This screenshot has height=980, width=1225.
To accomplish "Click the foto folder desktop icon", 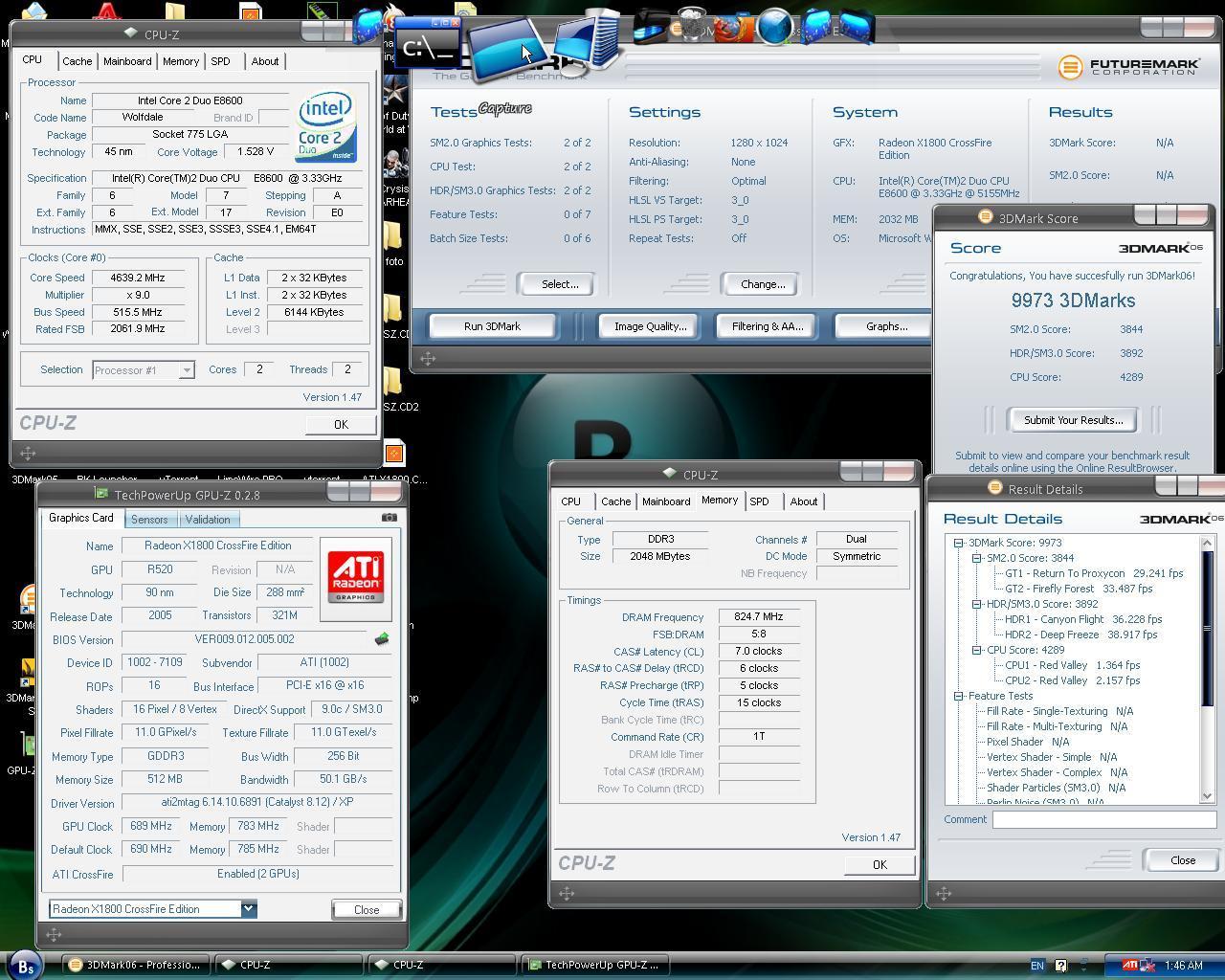I will (x=393, y=239).
